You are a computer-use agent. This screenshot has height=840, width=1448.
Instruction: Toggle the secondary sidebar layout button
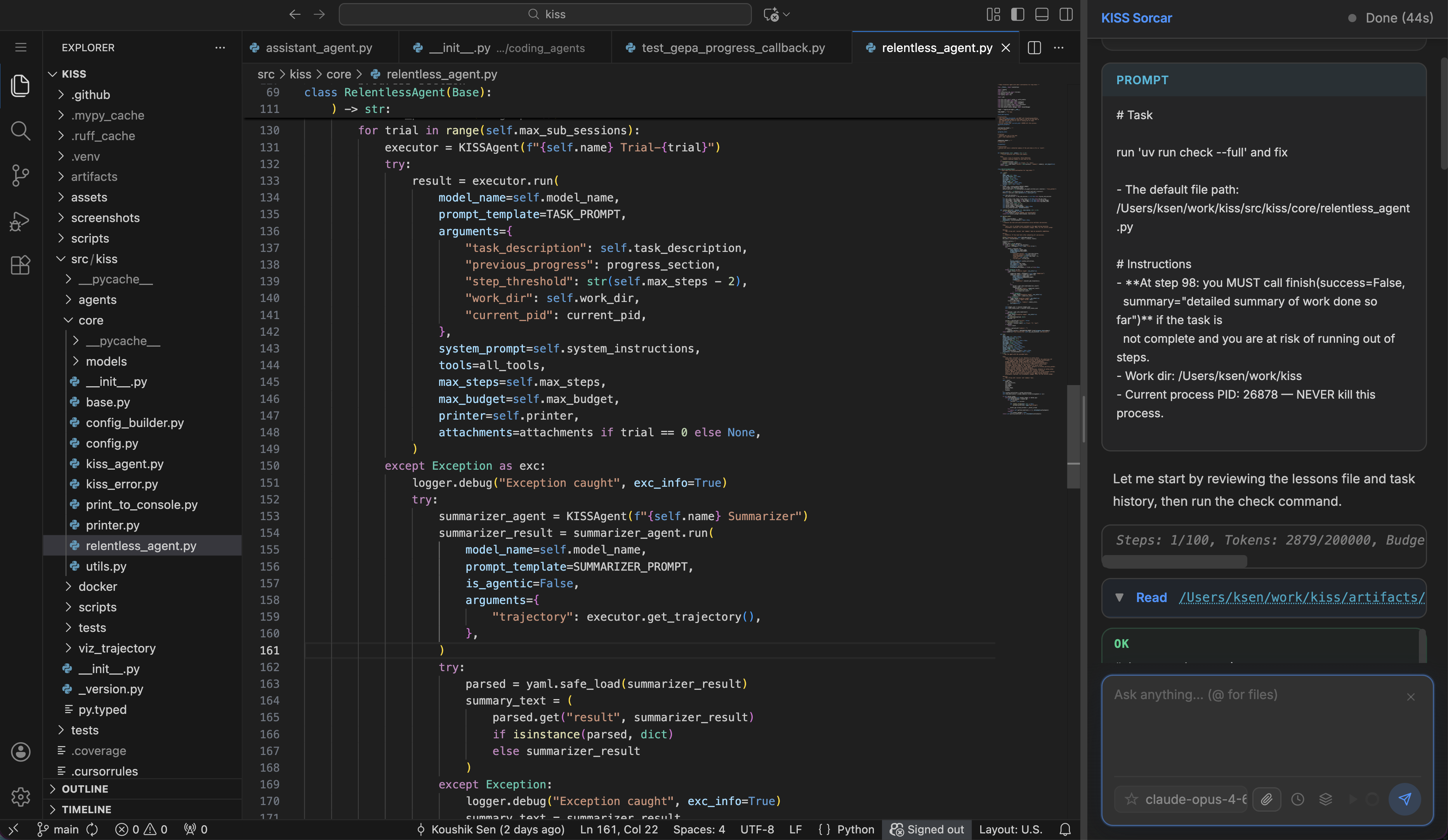(x=1066, y=14)
